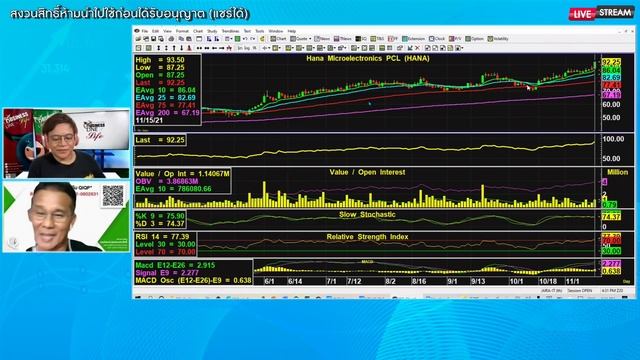Click the 8/16 date axis marker
Viewport: 640px width, 360px height.
coord(419,281)
